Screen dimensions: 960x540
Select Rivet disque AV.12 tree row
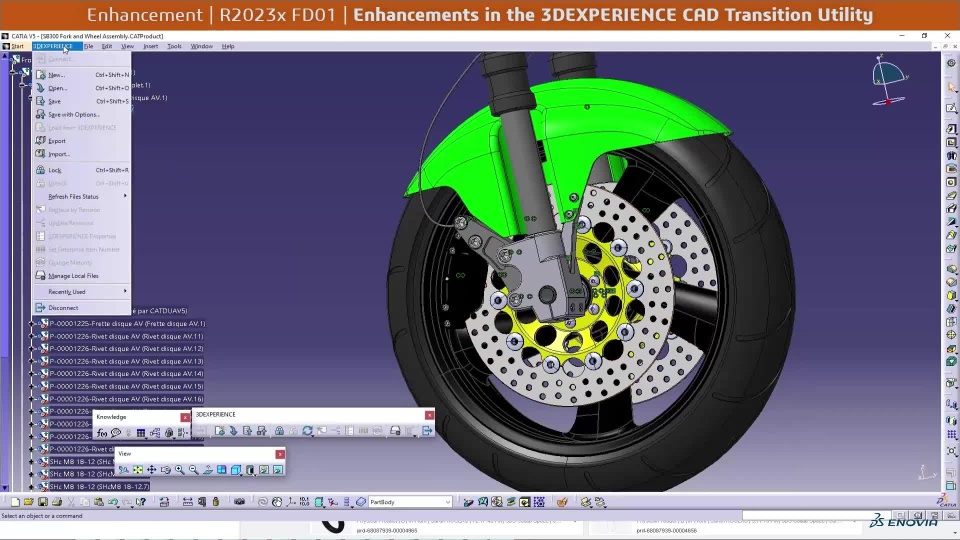pyautogui.click(x=126, y=348)
